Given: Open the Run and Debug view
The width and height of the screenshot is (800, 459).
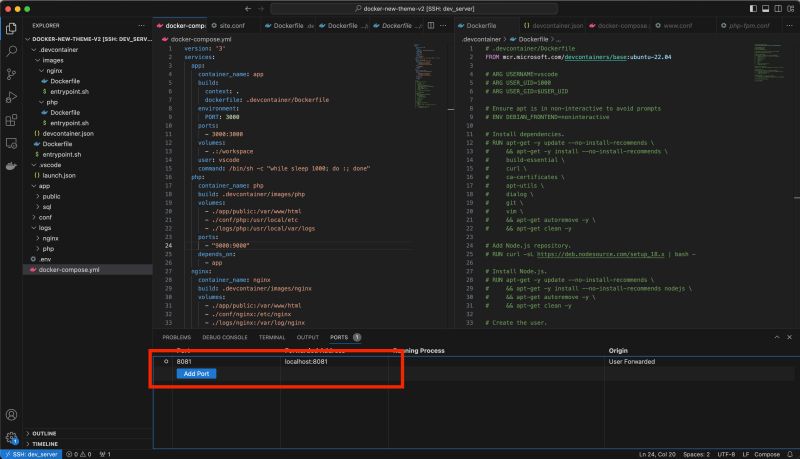Looking at the screenshot, I should 11,97.
